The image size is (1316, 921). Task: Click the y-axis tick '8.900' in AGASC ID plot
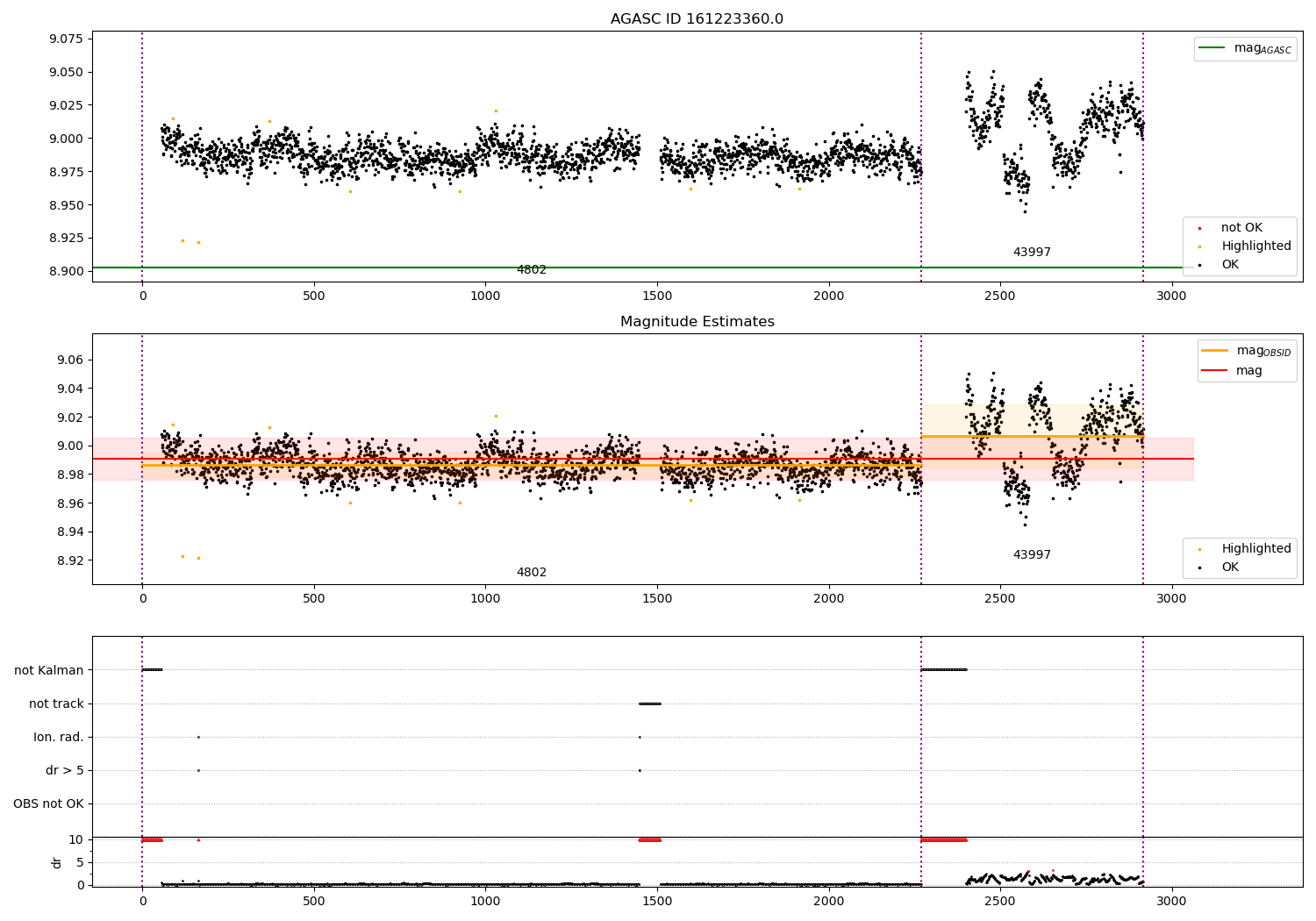pos(66,271)
